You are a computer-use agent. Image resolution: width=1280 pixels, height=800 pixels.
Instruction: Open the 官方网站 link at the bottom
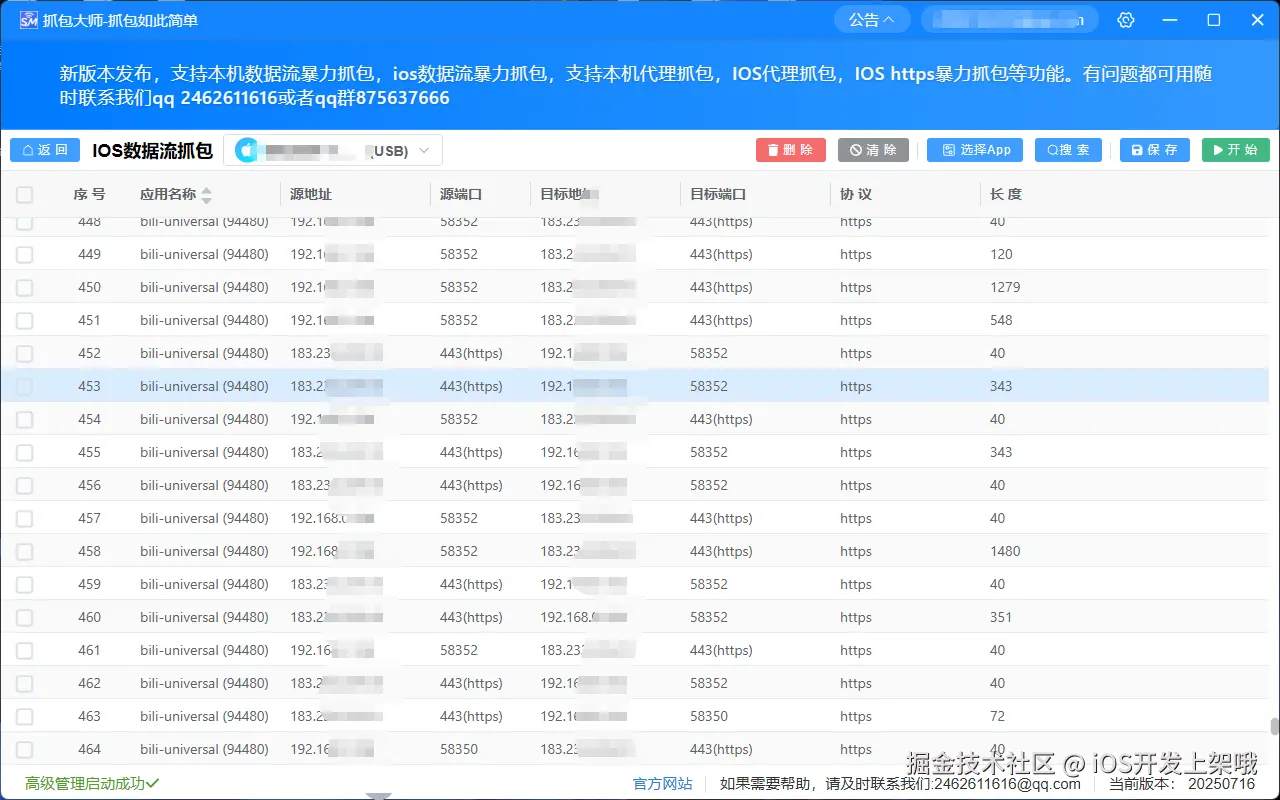(662, 784)
